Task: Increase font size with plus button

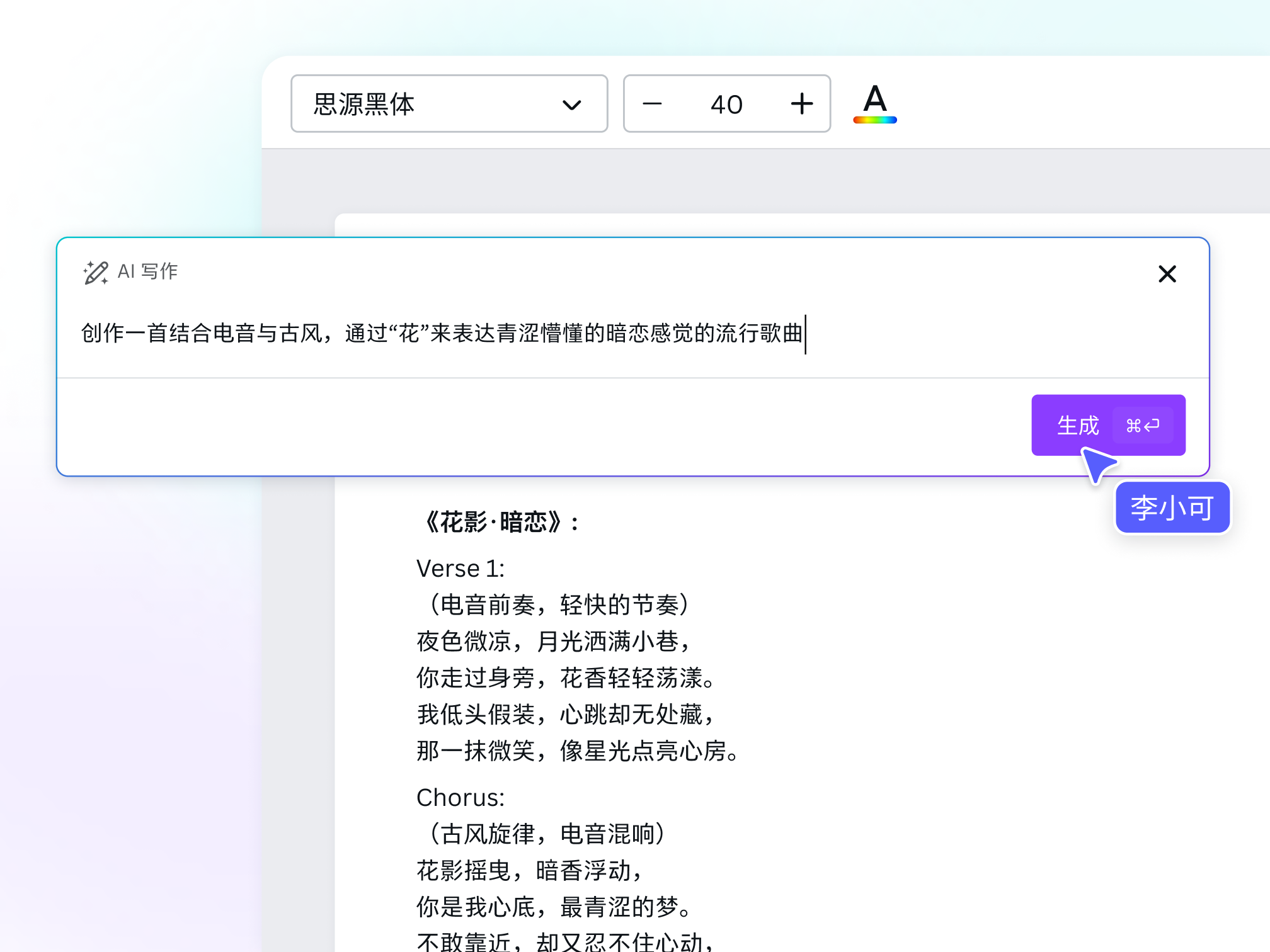Action: [x=801, y=104]
